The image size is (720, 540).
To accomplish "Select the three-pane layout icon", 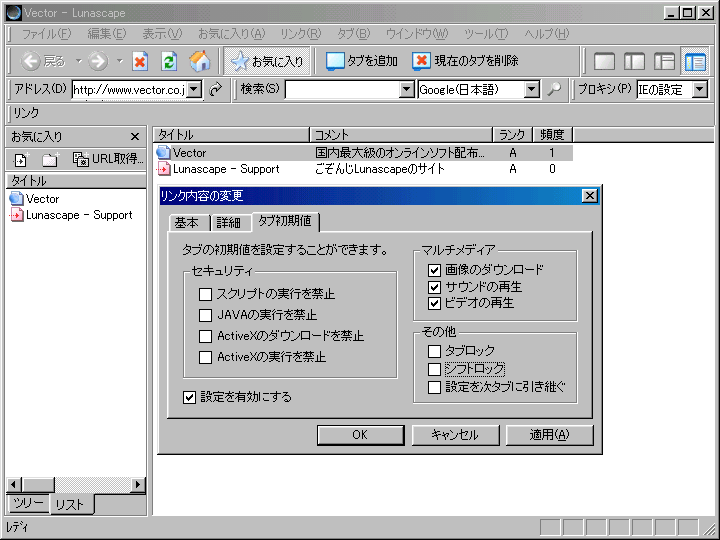I will [664, 61].
